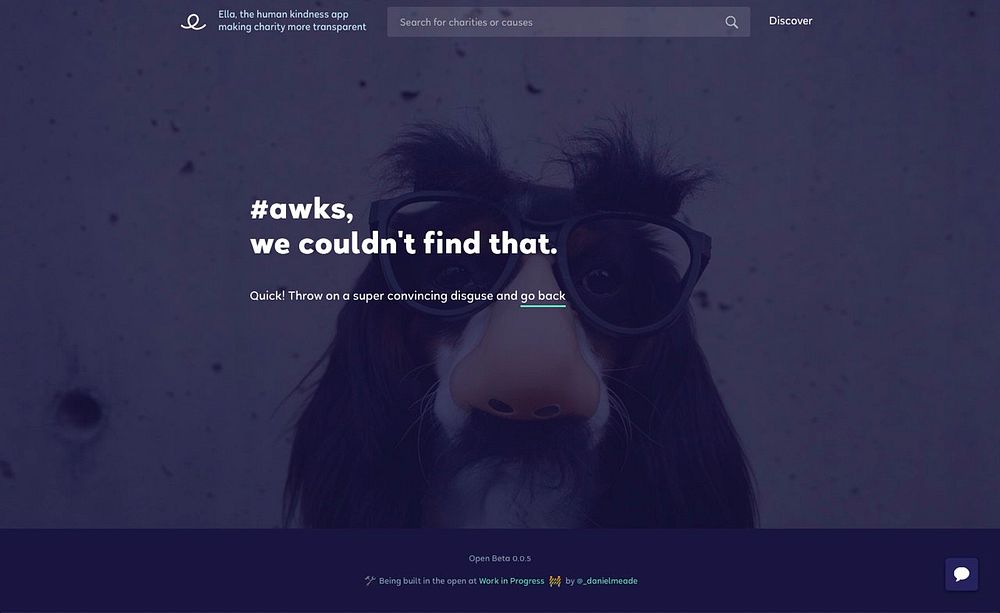The height and width of the screenshot is (613, 1000).
Task: Click the yellow construction barrier emoji
Action: (x=555, y=580)
